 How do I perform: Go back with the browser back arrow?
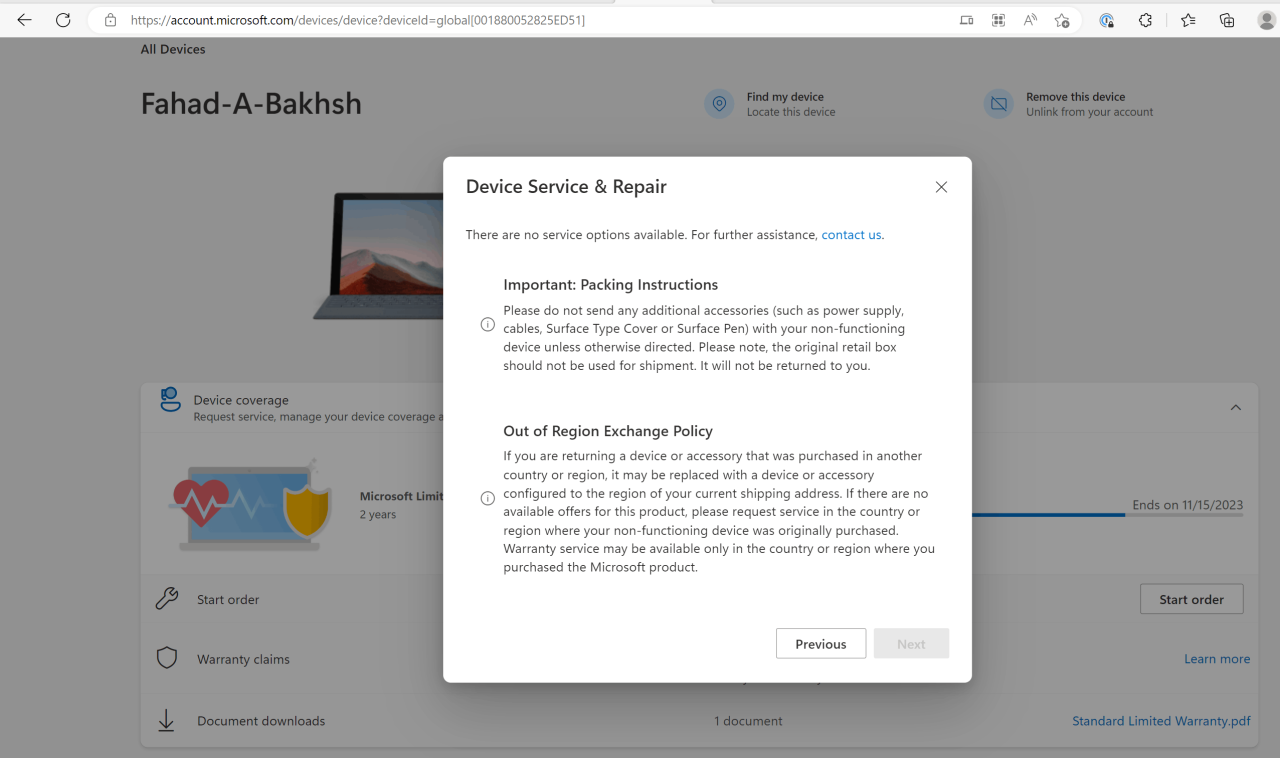(24, 20)
